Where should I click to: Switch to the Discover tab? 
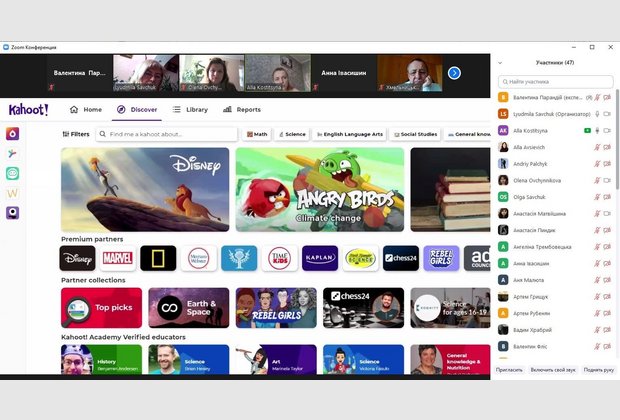(x=137, y=110)
